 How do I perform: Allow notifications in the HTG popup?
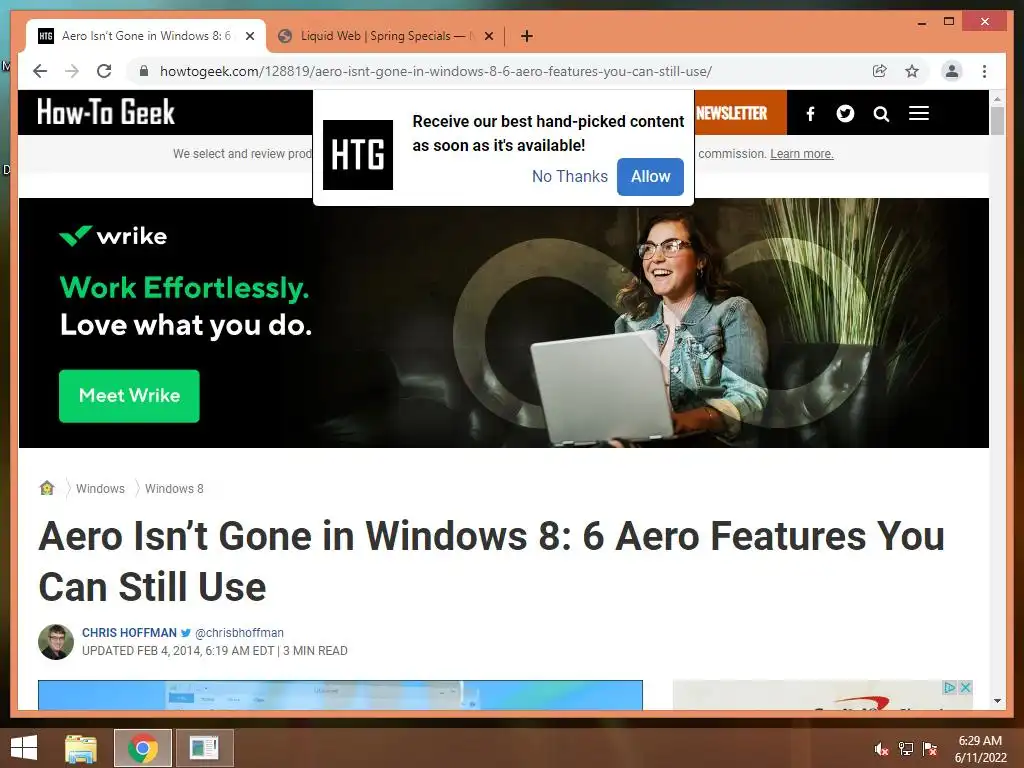point(650,176)
